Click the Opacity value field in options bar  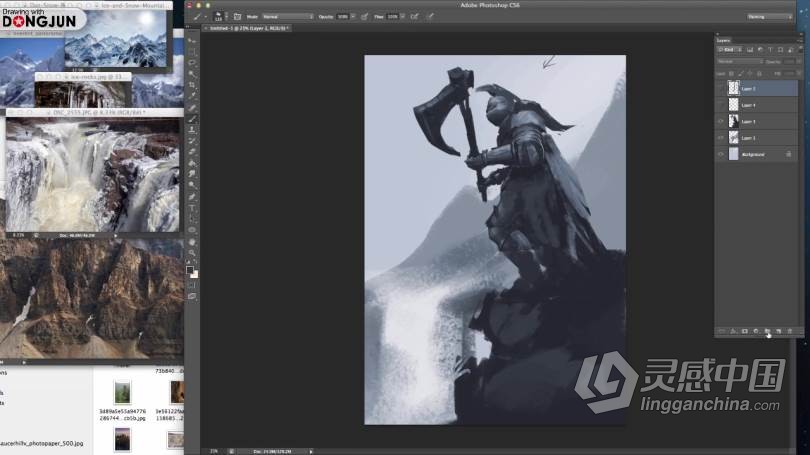(x=343, y=17)
